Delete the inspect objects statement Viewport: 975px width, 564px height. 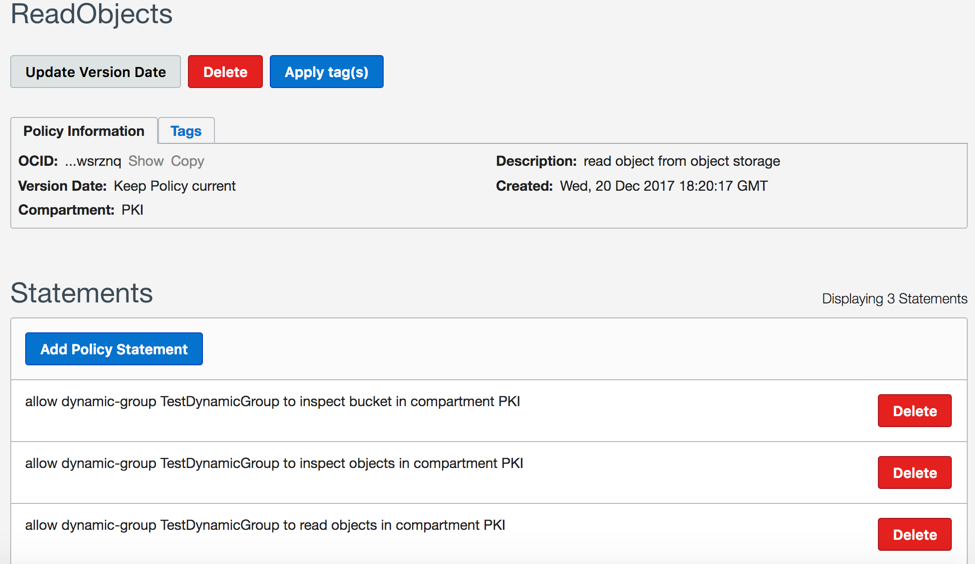click(x=914, y=473)
